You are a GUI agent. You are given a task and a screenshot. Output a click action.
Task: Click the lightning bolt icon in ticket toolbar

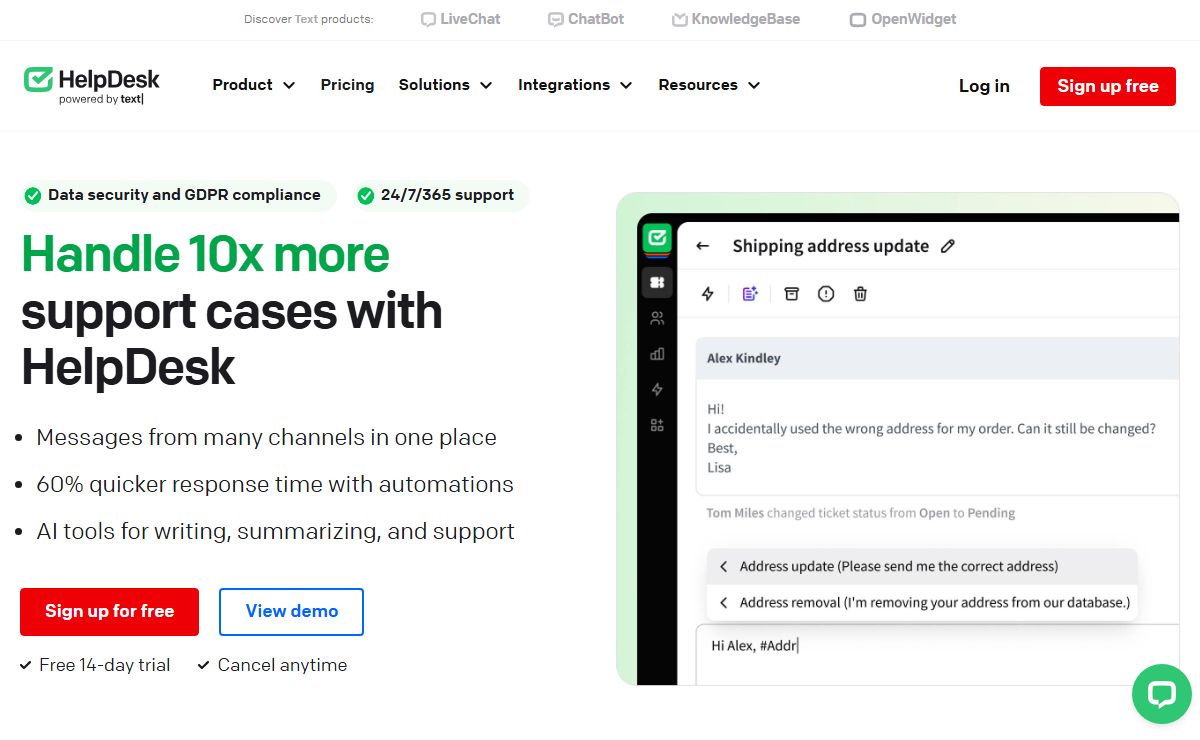[708, 294]
